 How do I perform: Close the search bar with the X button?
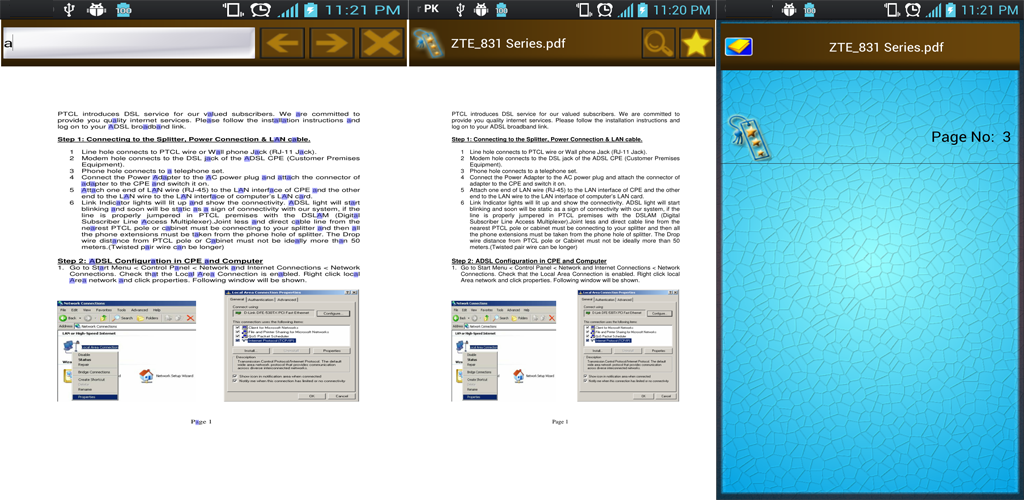point(381,44)
